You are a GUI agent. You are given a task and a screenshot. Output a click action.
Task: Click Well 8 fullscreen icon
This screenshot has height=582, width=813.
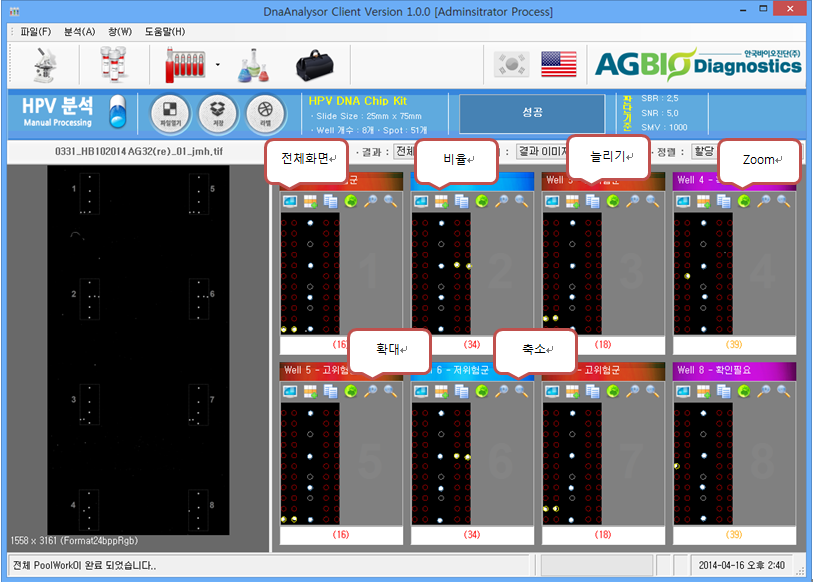pyautogui.click(x=684, y=391)
